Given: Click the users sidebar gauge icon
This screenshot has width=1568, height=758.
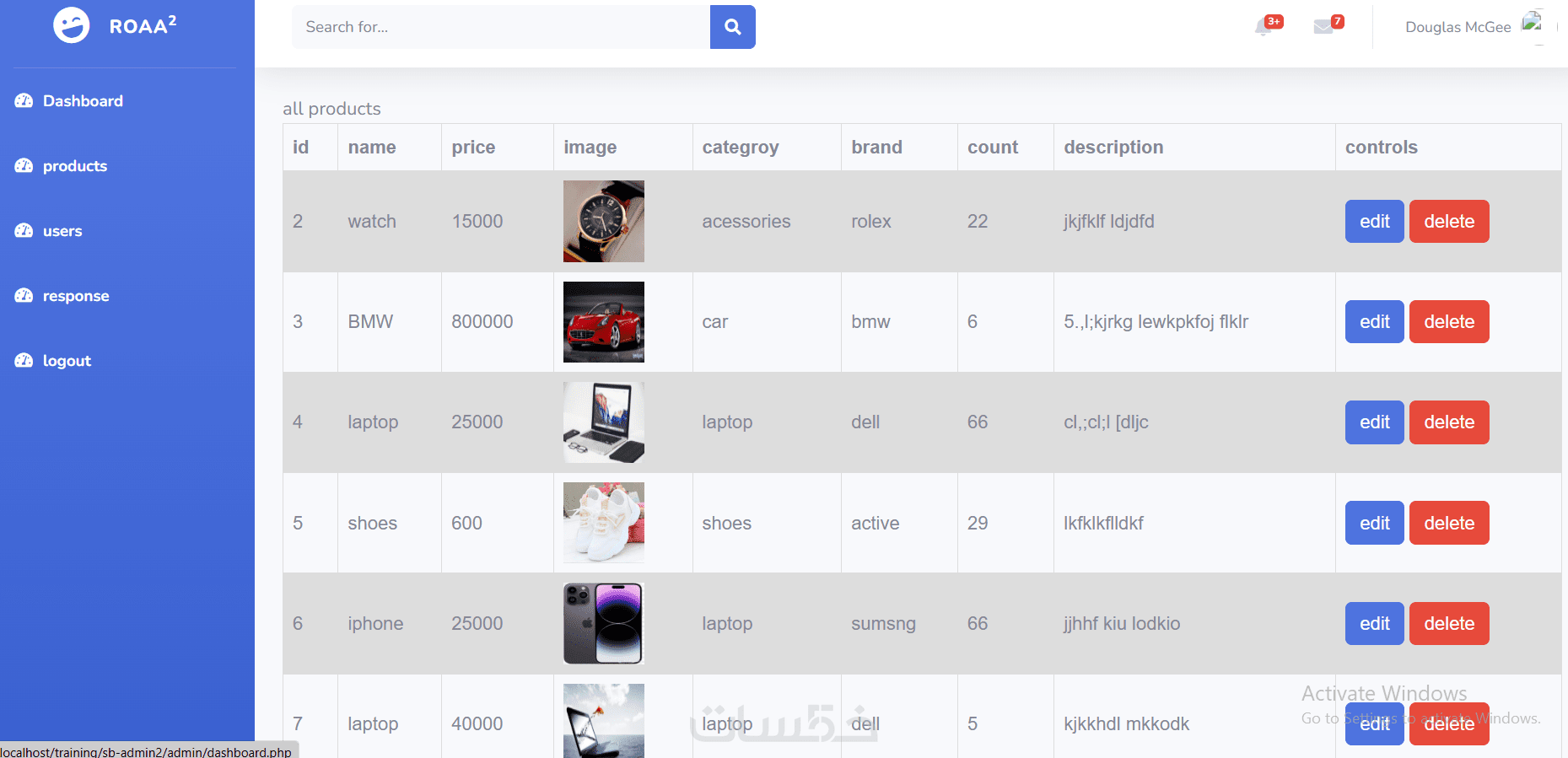Looking at the screenshot, I should (24, 231).
